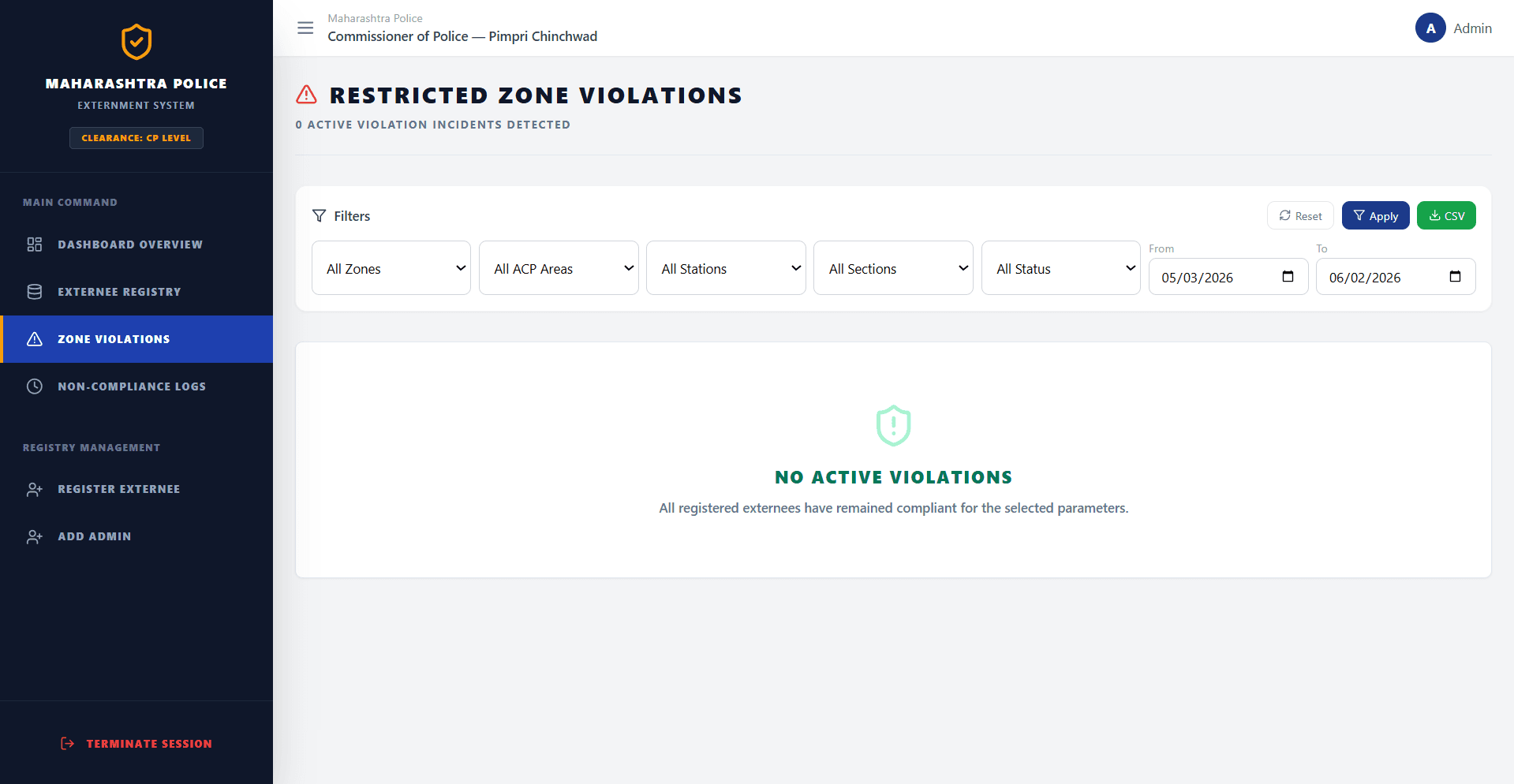Click the Register Externee user-plus icon

tap(35, 489)
